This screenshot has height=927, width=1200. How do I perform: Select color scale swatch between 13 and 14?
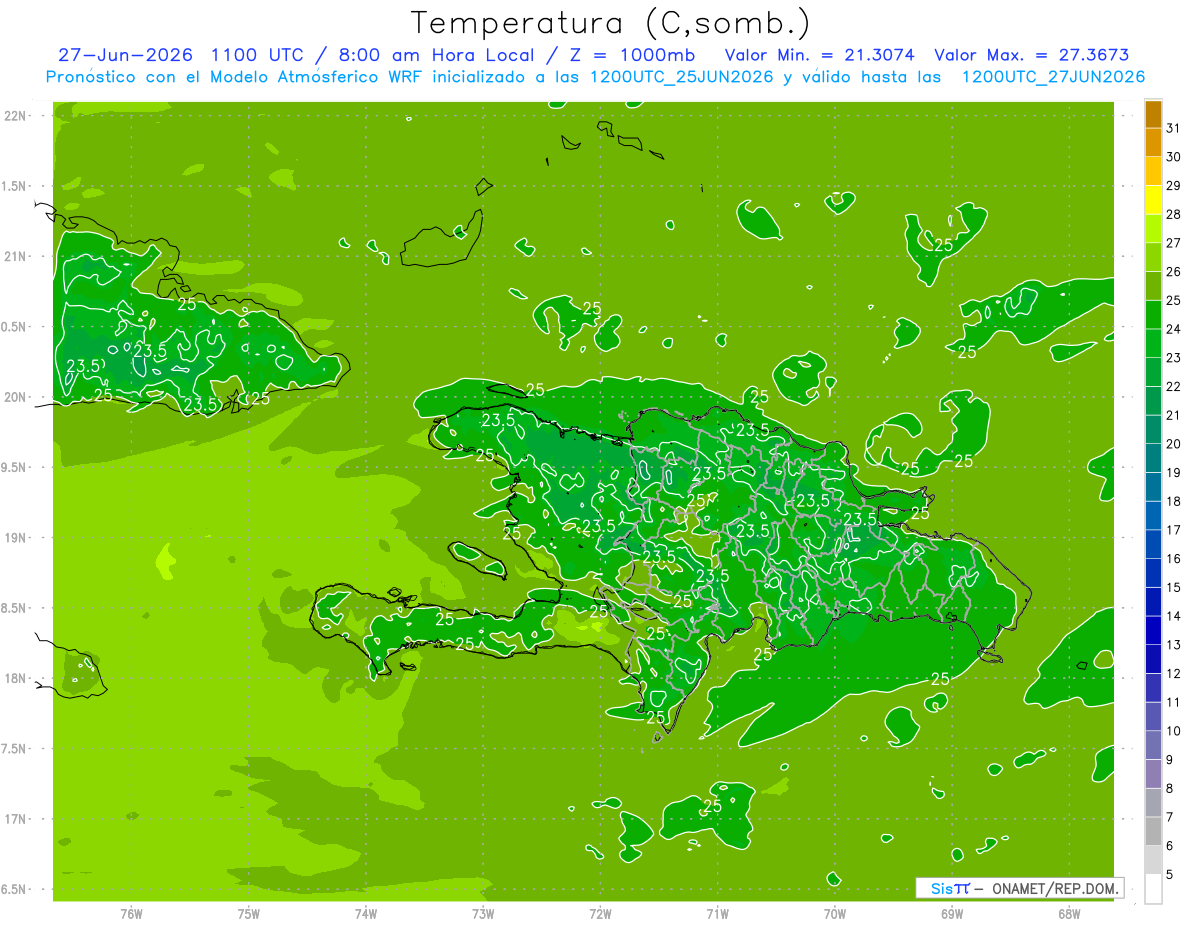(1153, 631)
